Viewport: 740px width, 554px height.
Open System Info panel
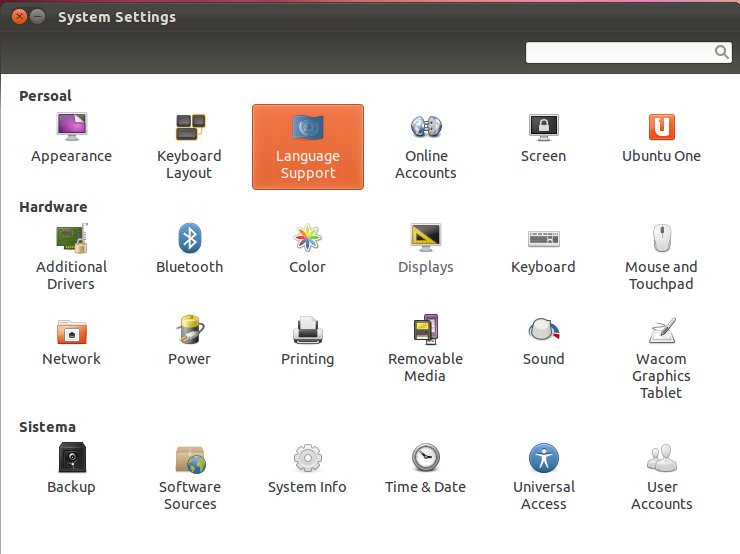[307, 468]
